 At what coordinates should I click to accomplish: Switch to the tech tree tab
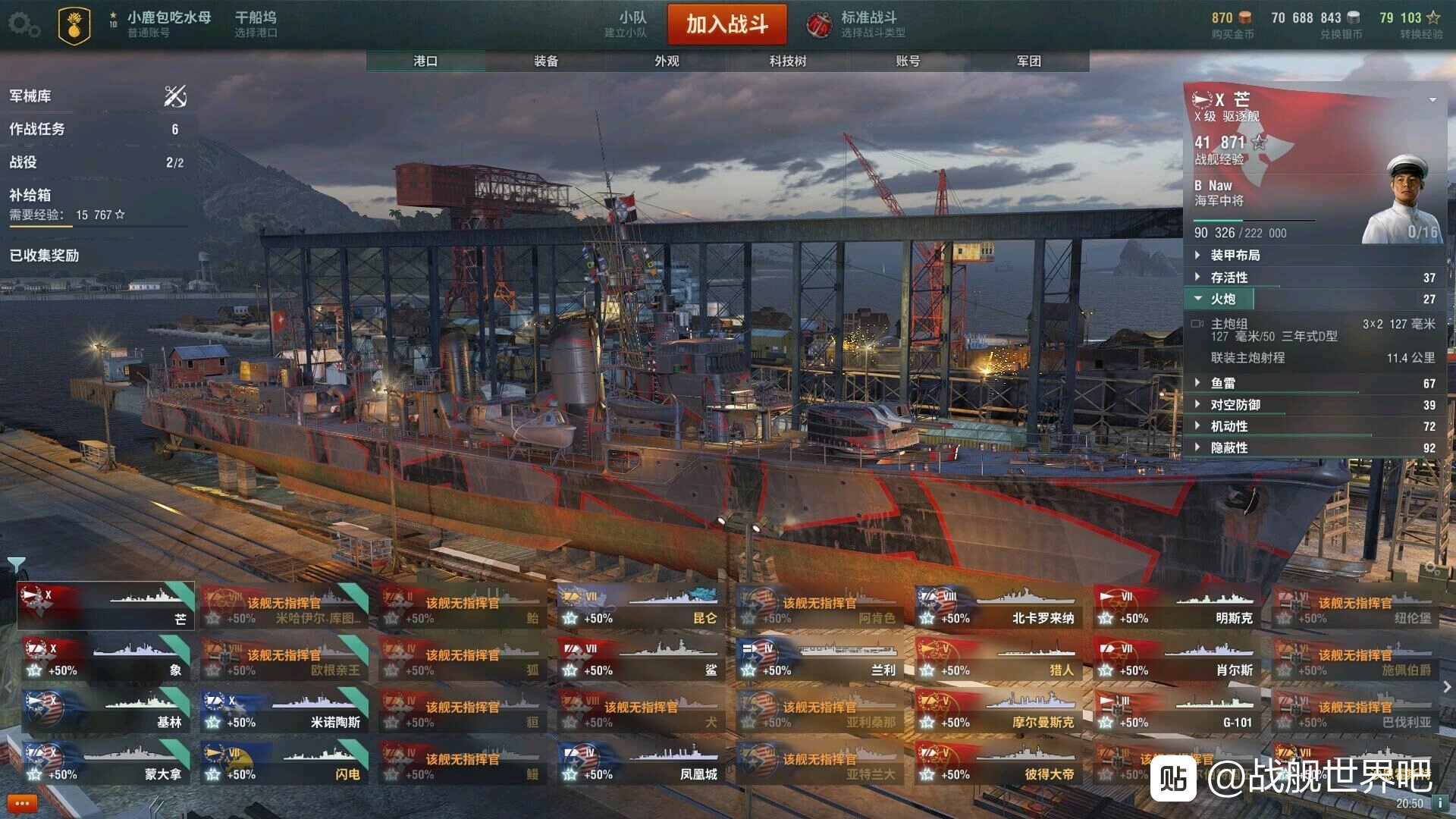coord(787,61)
